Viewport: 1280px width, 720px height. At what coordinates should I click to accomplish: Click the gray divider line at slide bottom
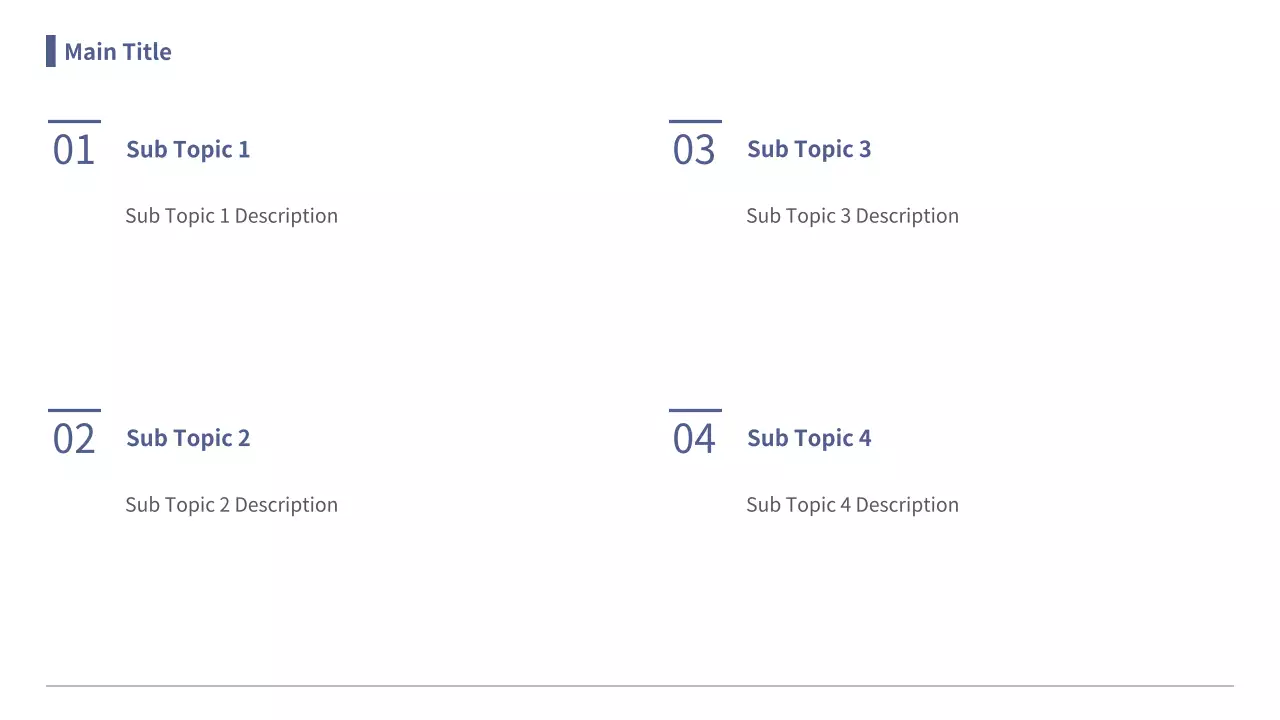pos(640,686)
